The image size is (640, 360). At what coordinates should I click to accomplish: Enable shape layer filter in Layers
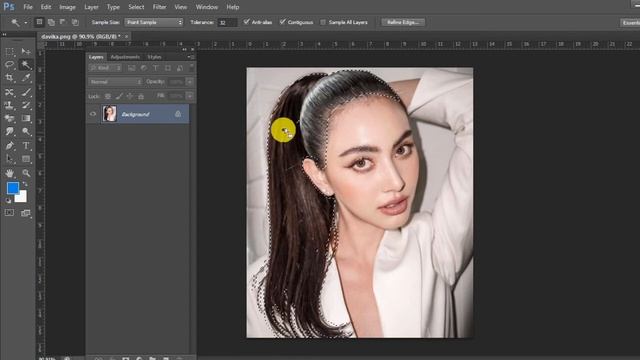[x=168, y=68]
